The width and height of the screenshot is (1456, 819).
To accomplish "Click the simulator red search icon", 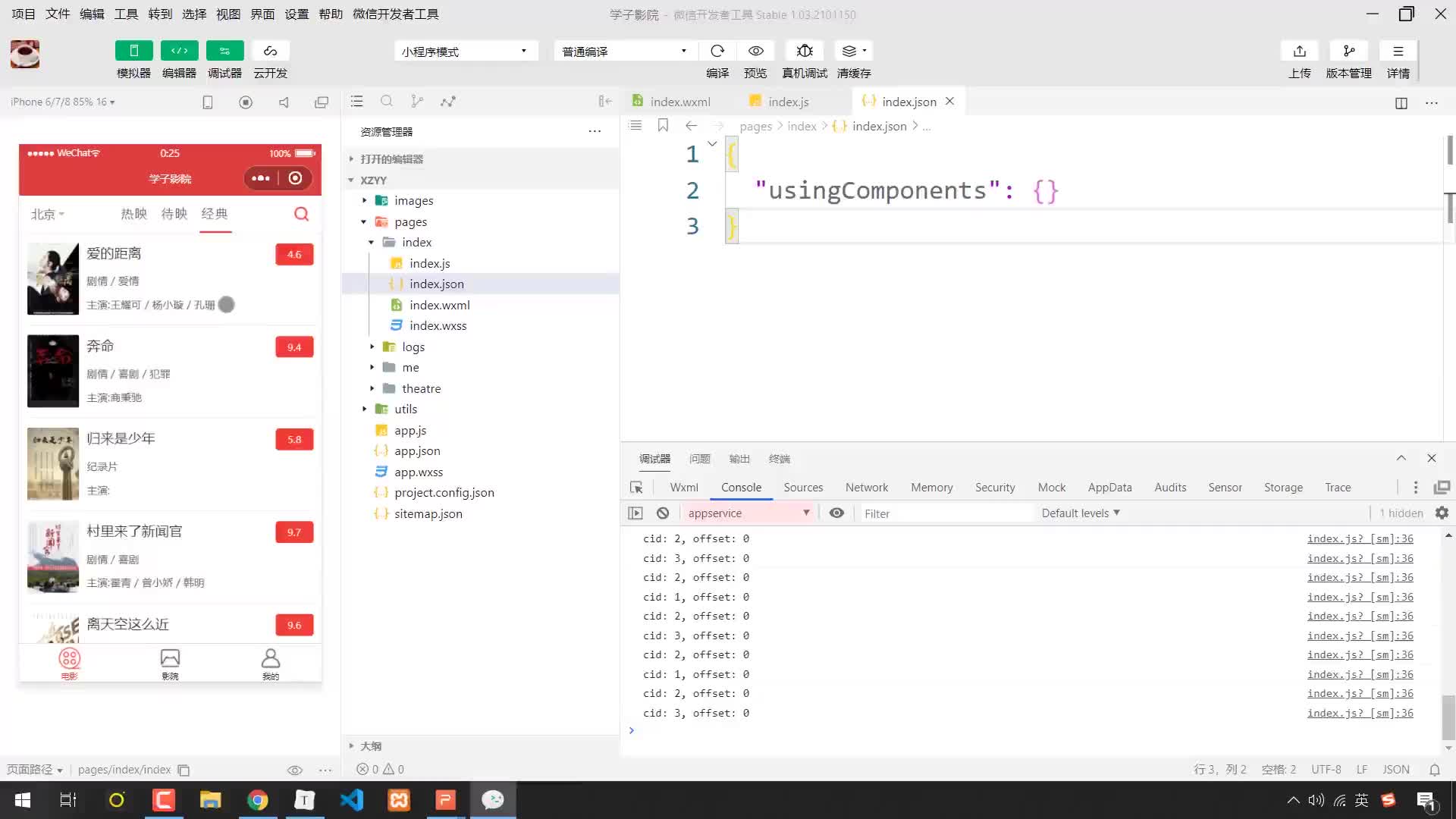I will click(x=301, y=214).
